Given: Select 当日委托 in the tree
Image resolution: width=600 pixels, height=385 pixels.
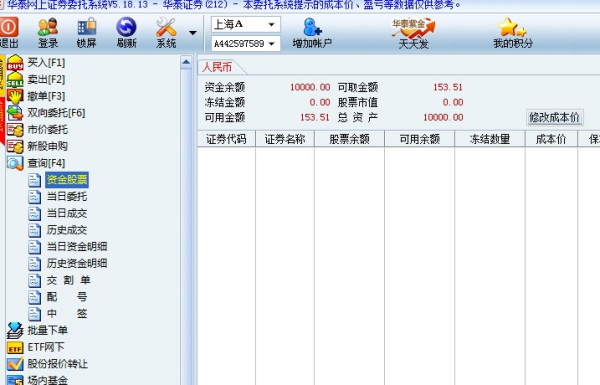Looking at the screenshot, I should tap(67, 196).
